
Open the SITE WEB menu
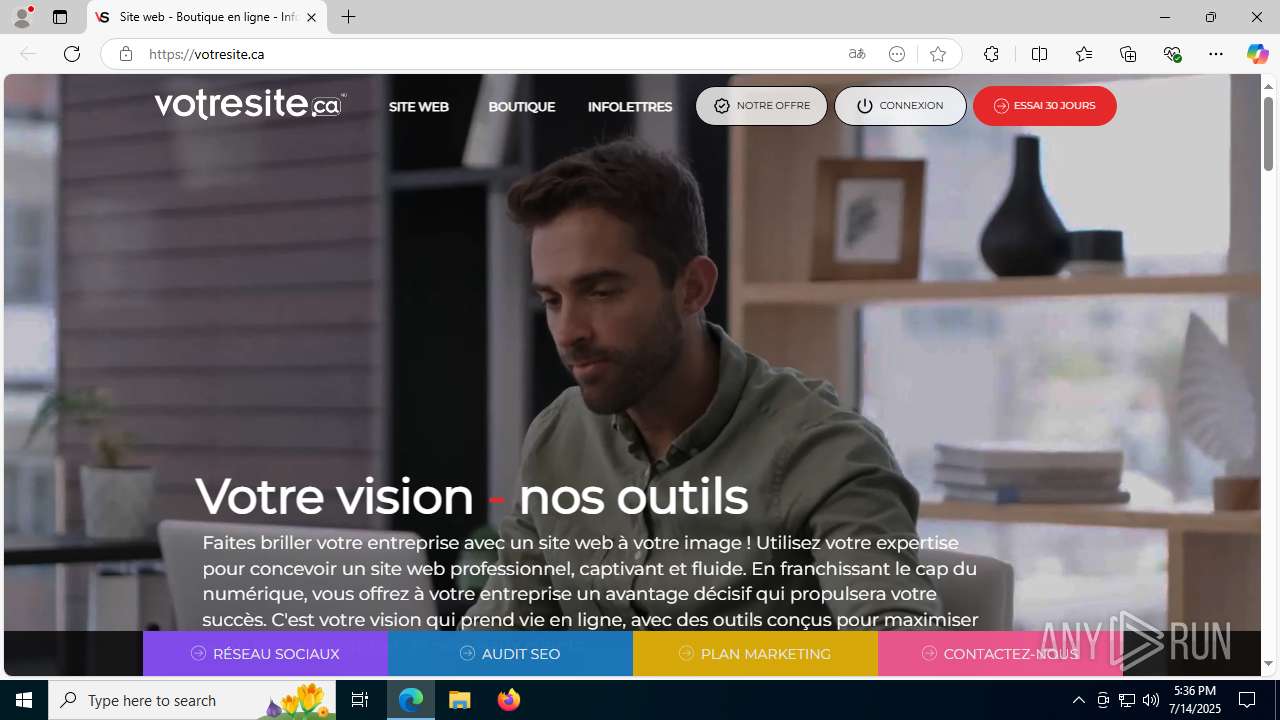pyautogui.click(x=418, y=106)
